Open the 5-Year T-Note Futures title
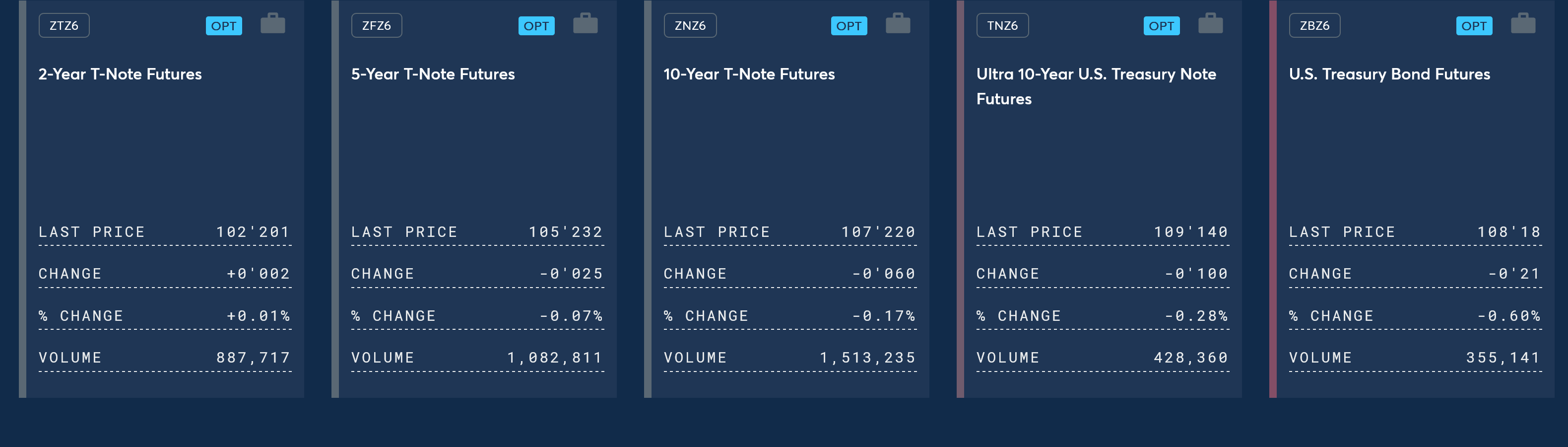 [x=433, y=74]
